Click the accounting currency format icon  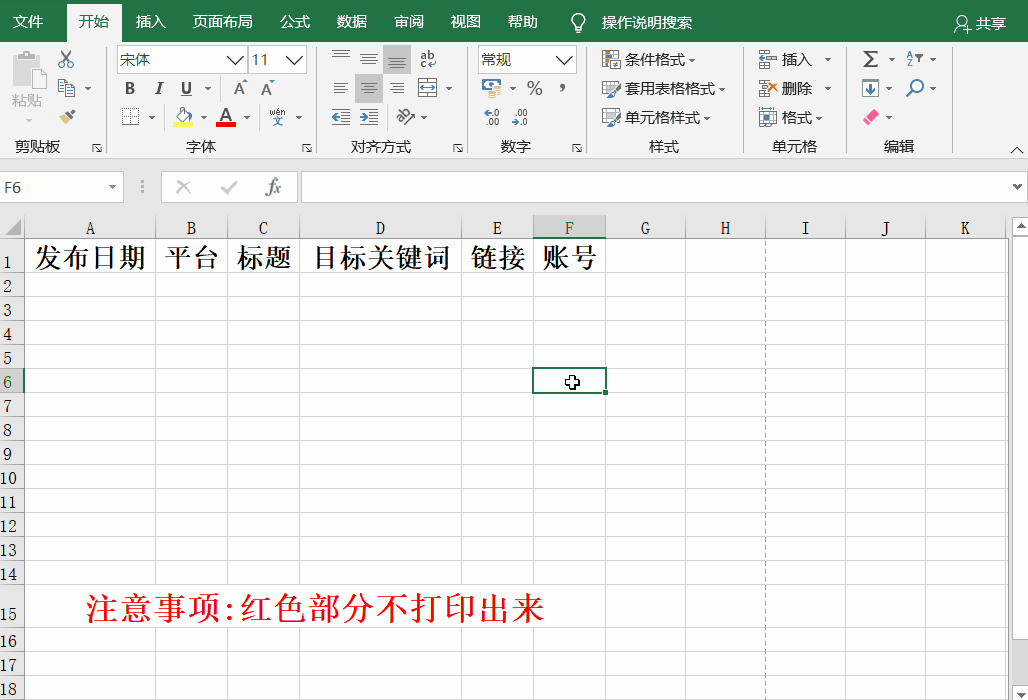coord(492,88)
